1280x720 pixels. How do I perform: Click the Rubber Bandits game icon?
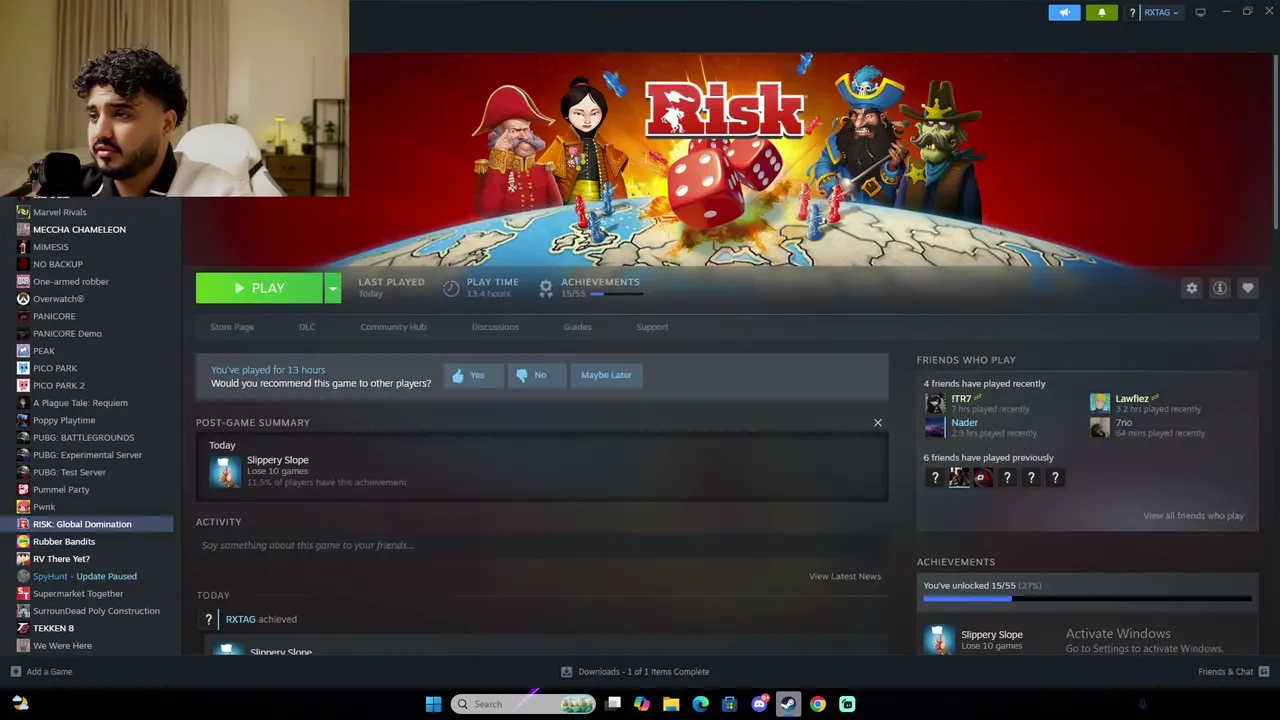point(23,542)
